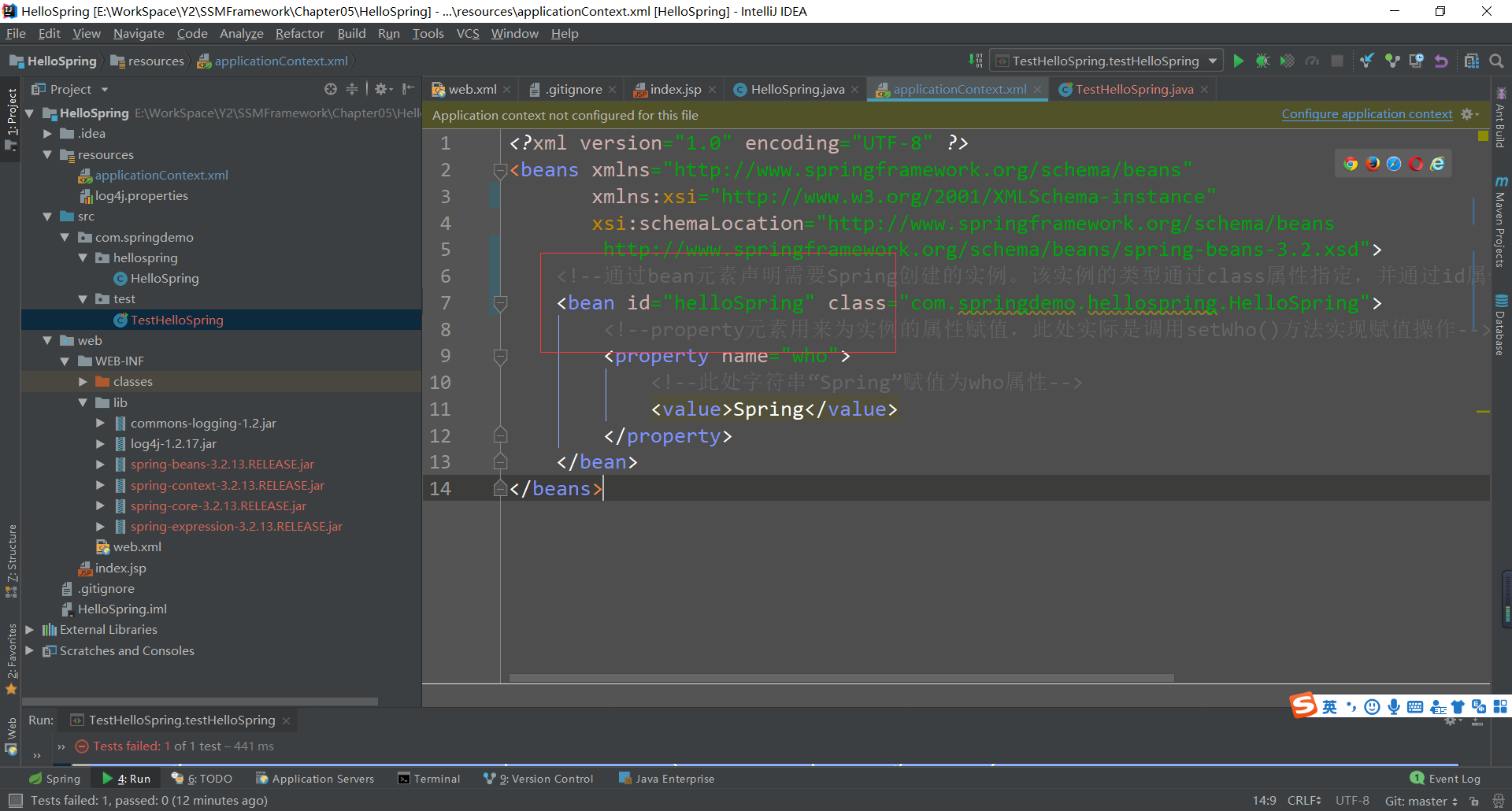This screenshot has height=811, width=1512.
Task: Click the editor horizontal scrollbar
Action: (x=841, y=678)
